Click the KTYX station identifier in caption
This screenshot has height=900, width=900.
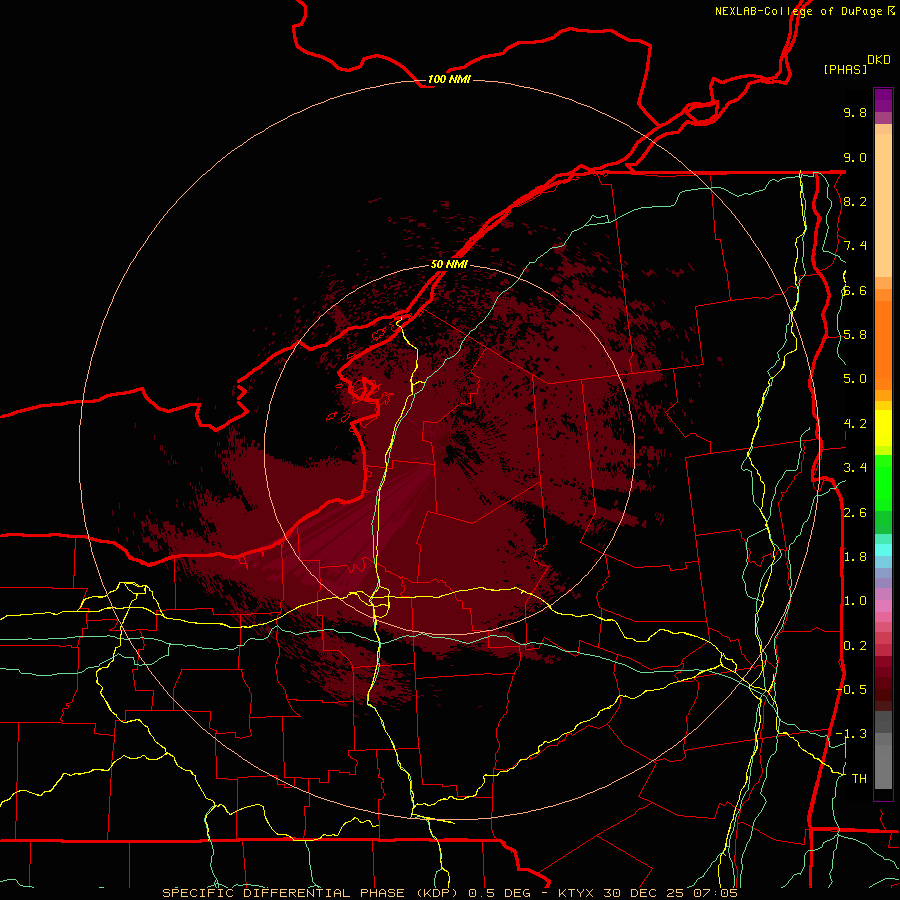[577, 893]
